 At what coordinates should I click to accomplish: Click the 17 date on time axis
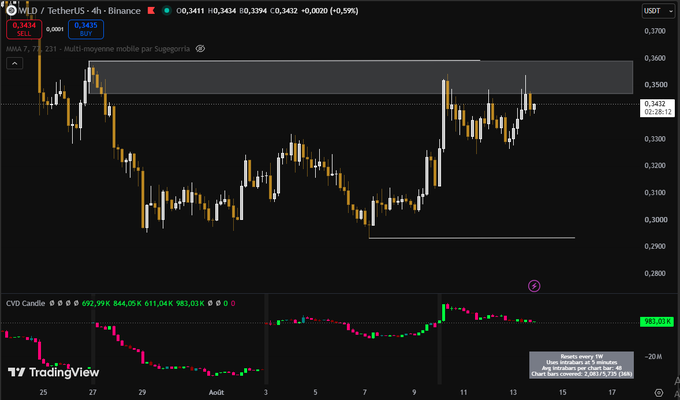(x=612, y=392)
